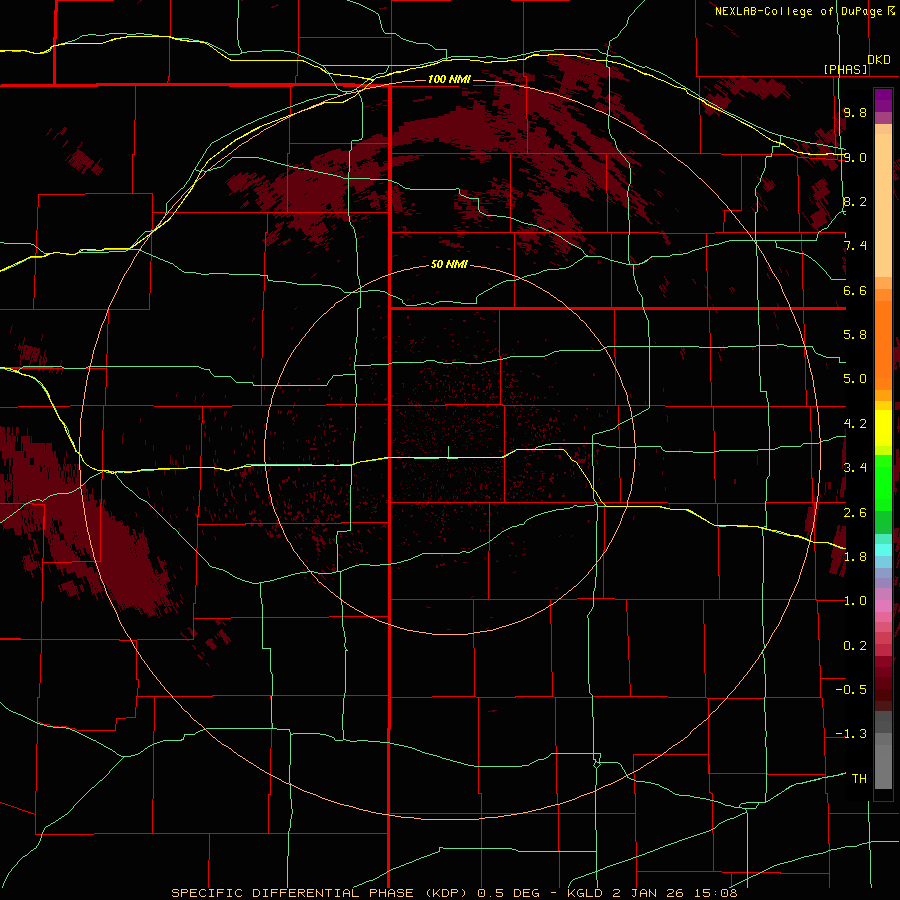
Task: Click the 2.6 scale value
Action: pos(855,513)
